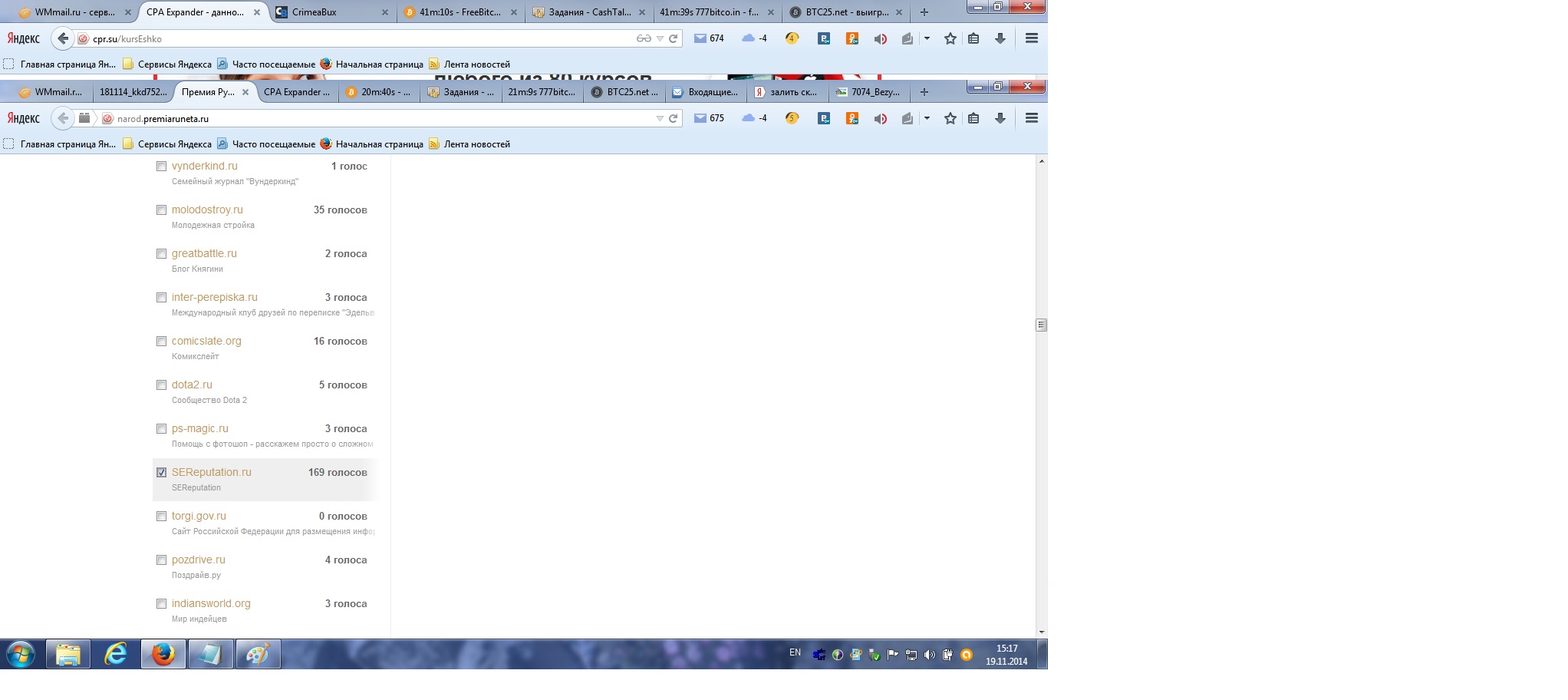
Task: Open the torgi.gov.ru link
Action: [x=199, y=516]
